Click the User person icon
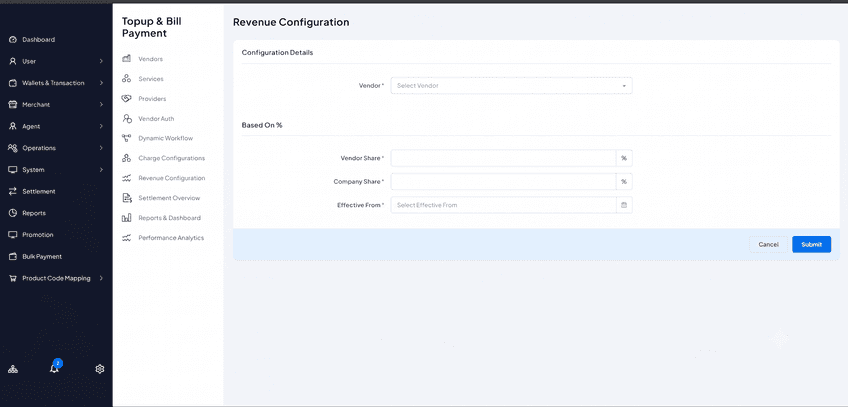 pos(13,61)
